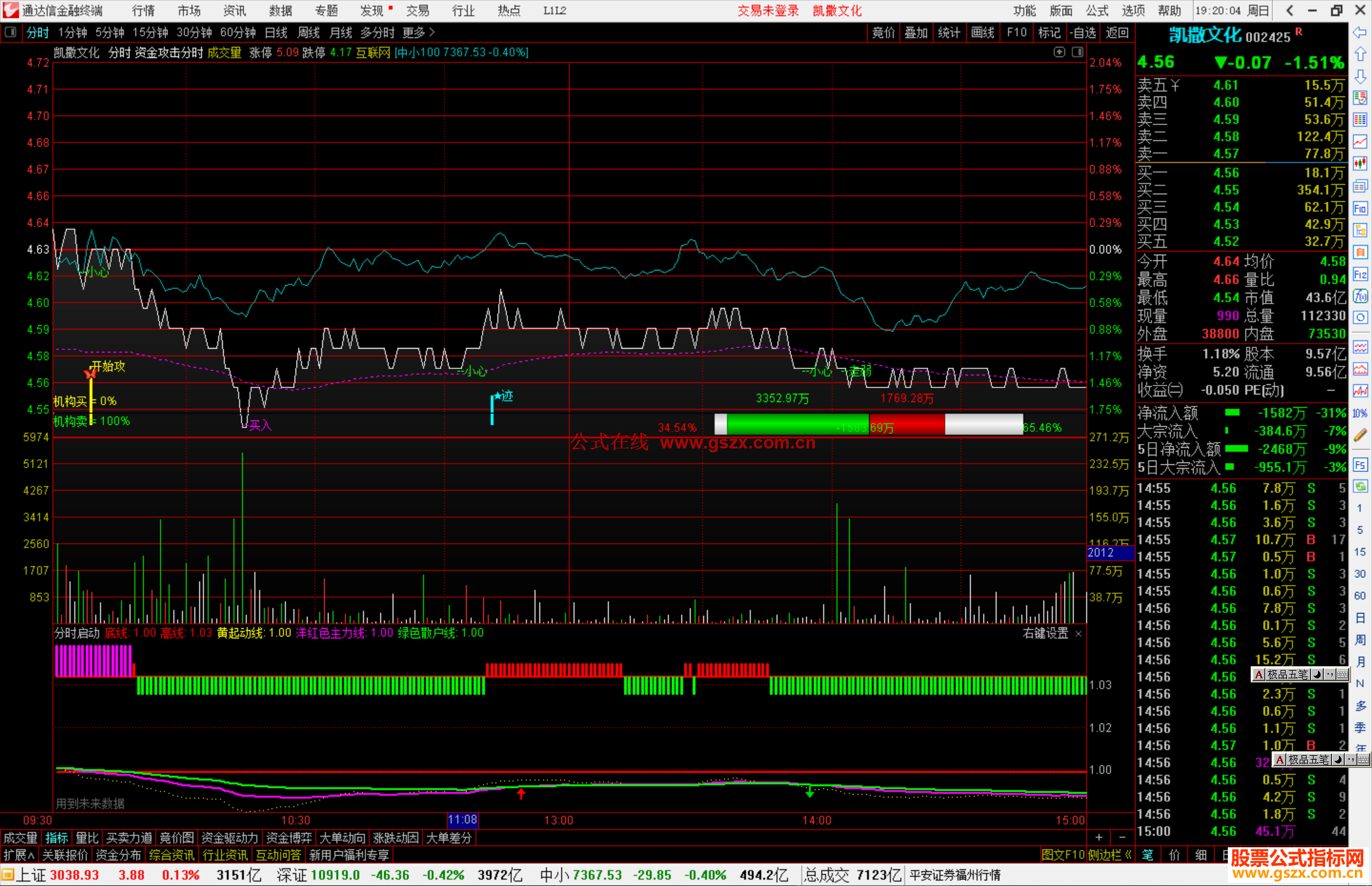Open the 综合资讯 bottom tab
1372x886 pixels.
(171, 855)
